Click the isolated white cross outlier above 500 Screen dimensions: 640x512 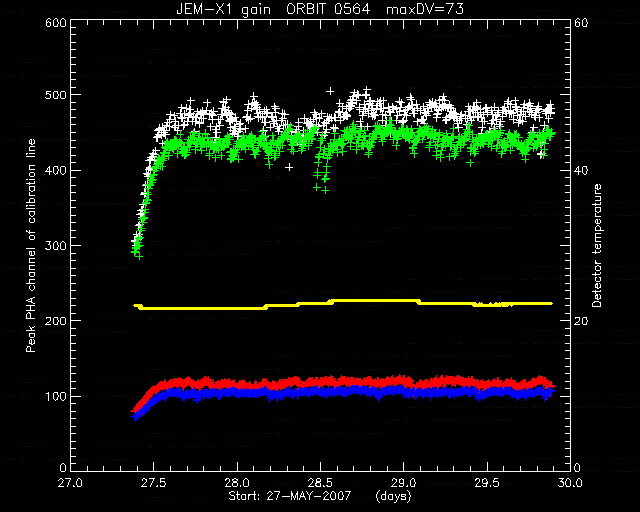pos(330,91)
